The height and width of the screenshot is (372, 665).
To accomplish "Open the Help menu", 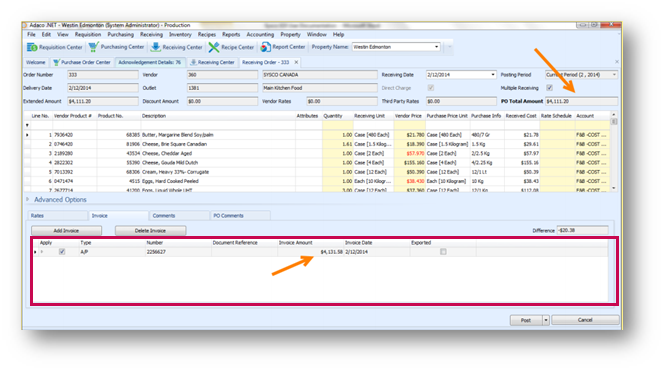I will click(338, 34).
